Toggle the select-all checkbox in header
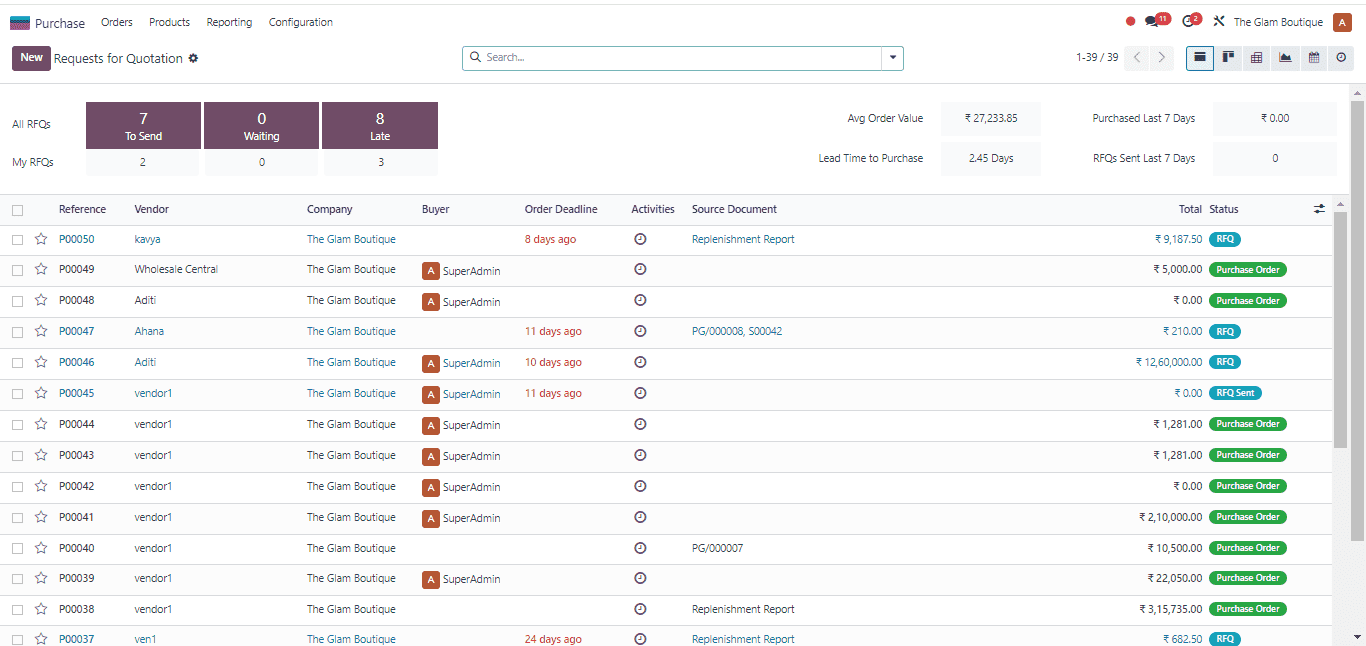1366x646 pixels. 17,209
